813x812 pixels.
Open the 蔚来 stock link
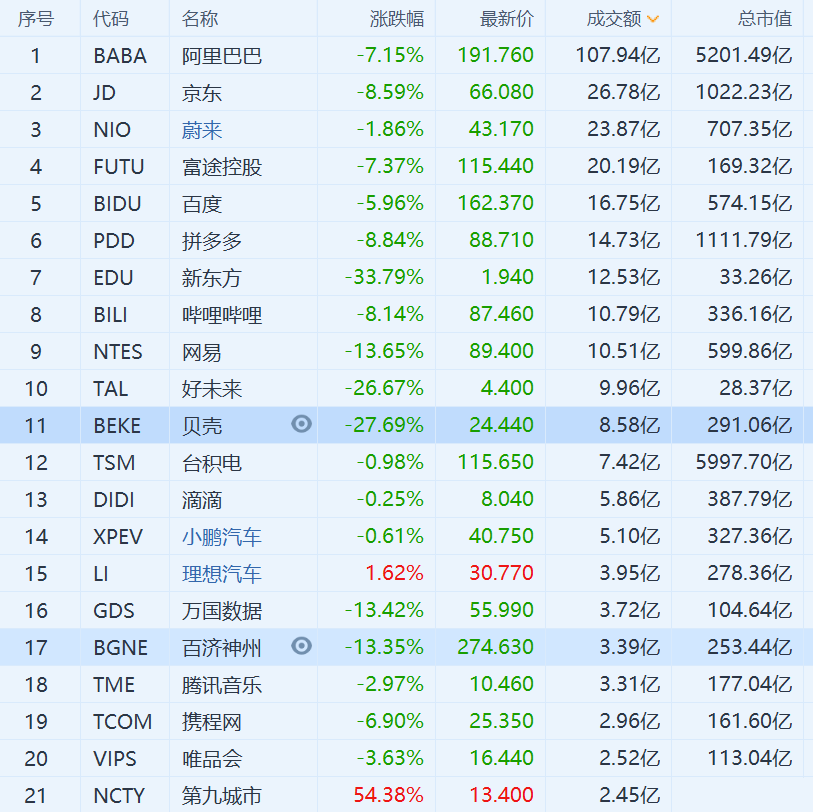[202, 130]
